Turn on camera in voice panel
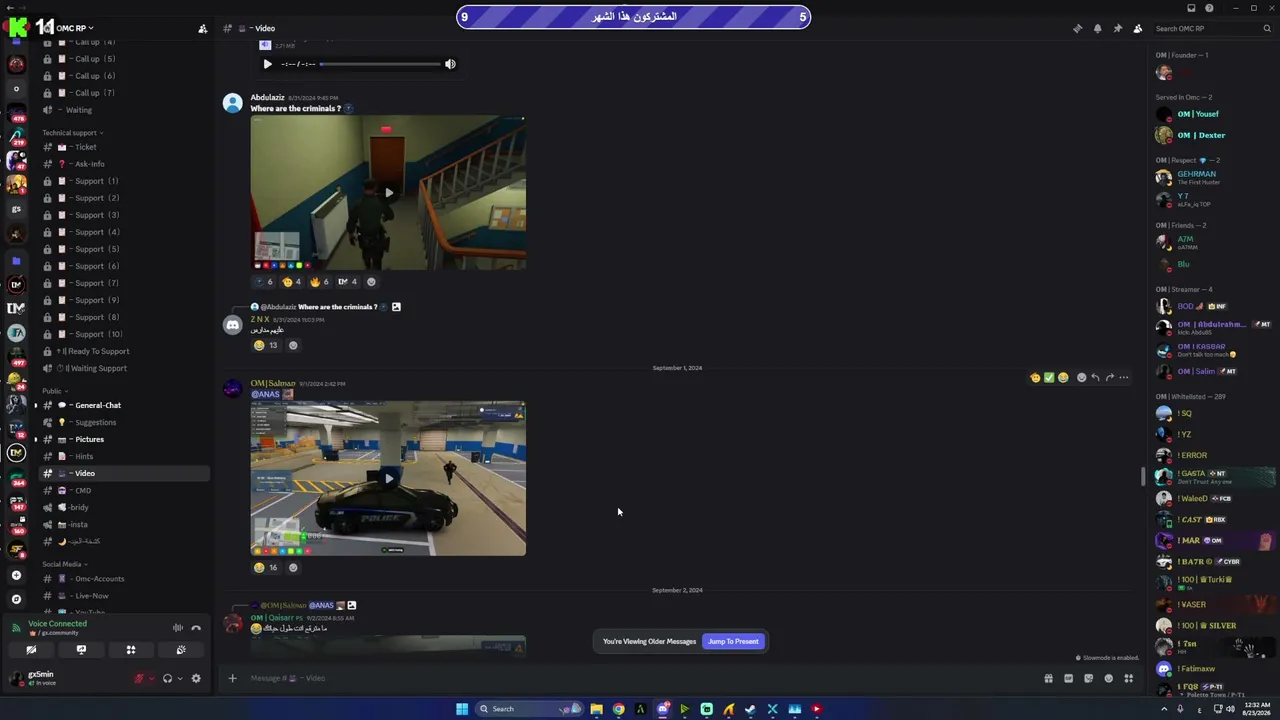Screen dimensions: 1280x720 31,650
